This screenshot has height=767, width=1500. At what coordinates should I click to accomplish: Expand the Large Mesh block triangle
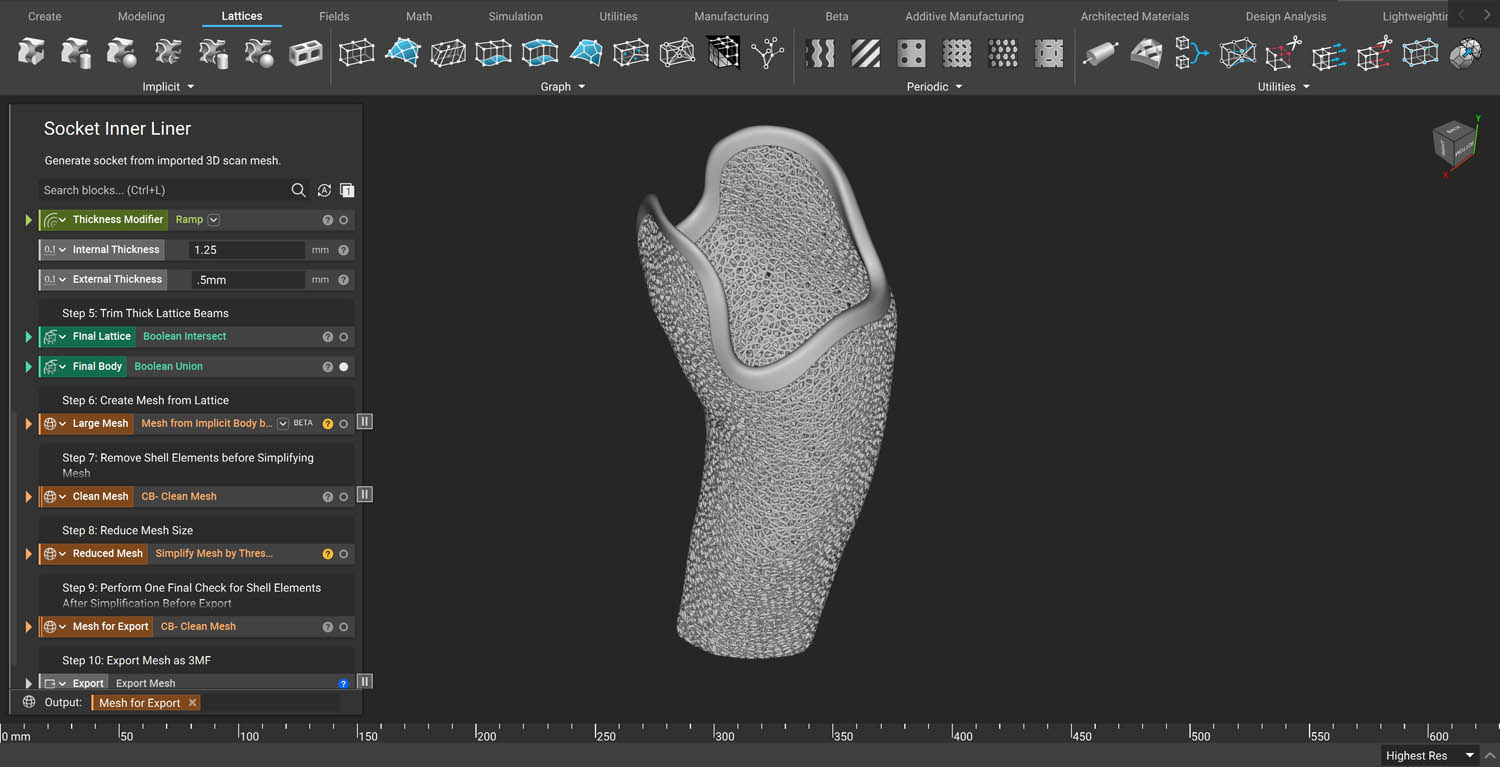point(28,424)
